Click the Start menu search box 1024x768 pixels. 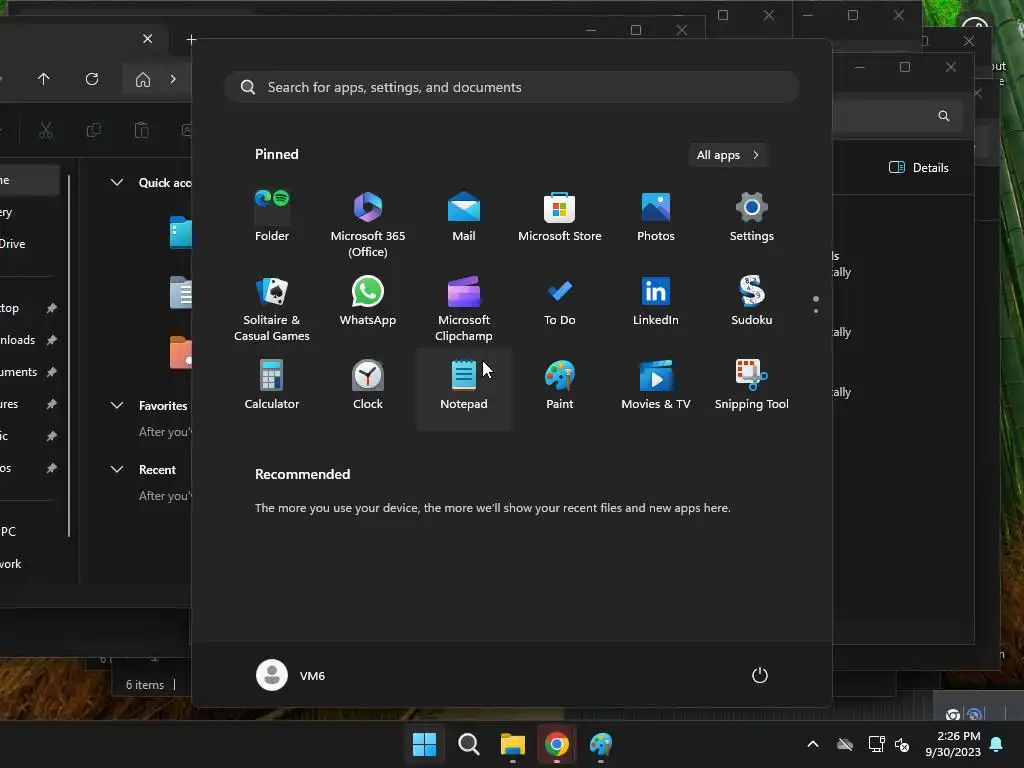[512, 87]
